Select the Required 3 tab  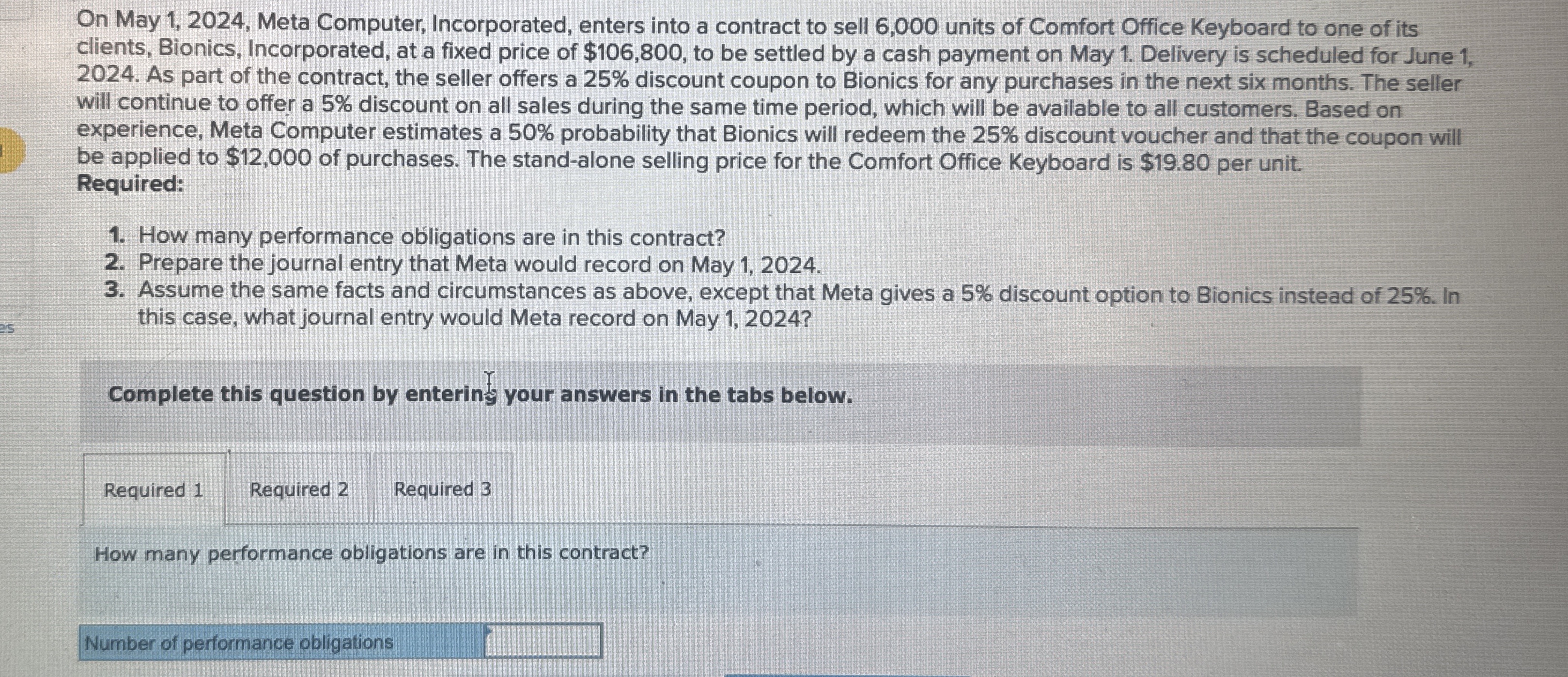(x=443, y=489)
